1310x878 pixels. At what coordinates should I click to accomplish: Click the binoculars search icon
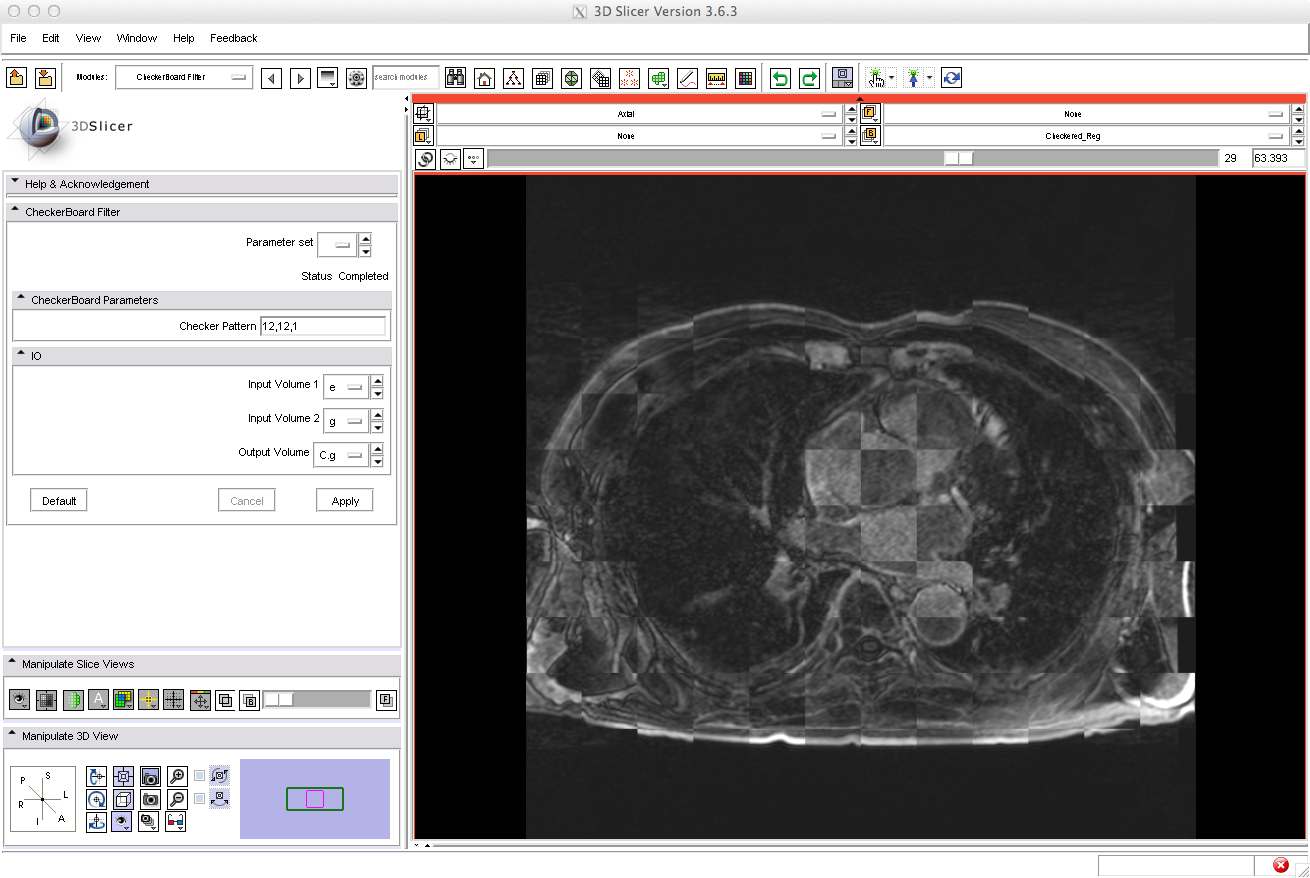tap(456, 78)
